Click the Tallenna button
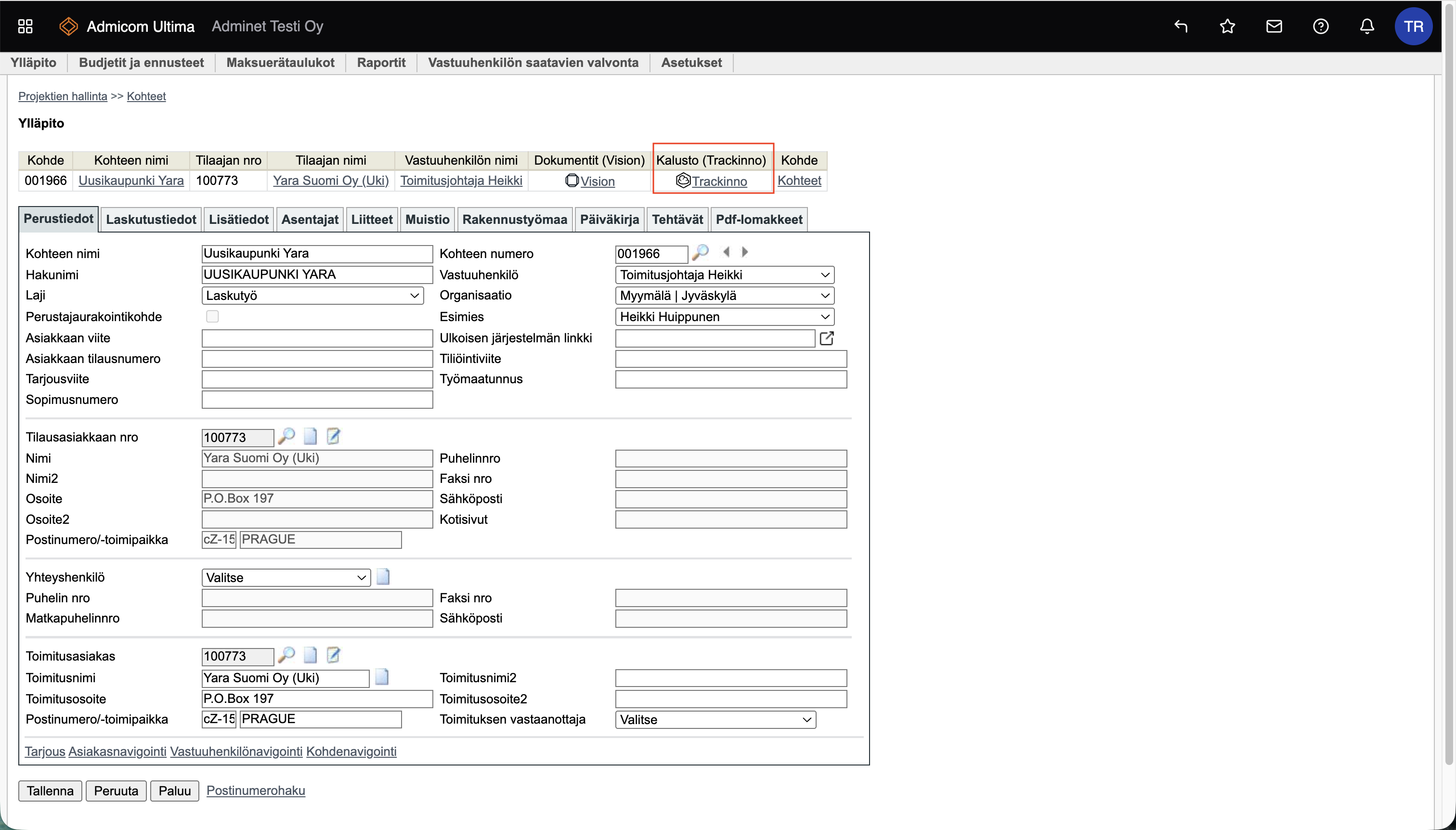This screenshot has height=830, width=1456. click(50, 791)
